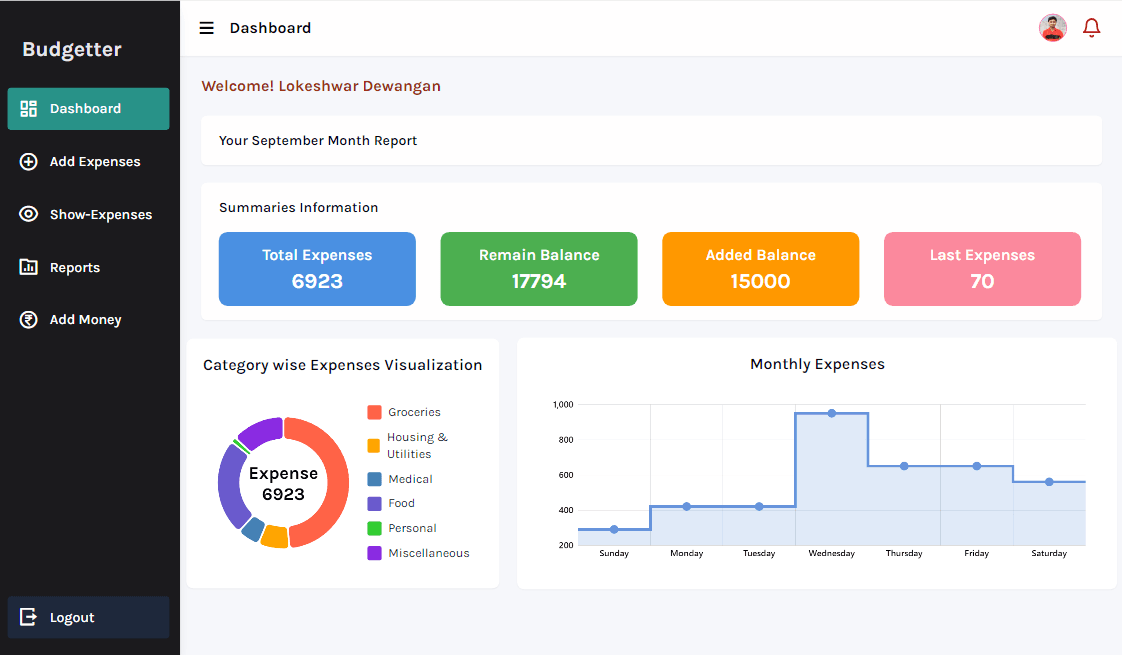Select the Remain Balance green card

[539, 269]
